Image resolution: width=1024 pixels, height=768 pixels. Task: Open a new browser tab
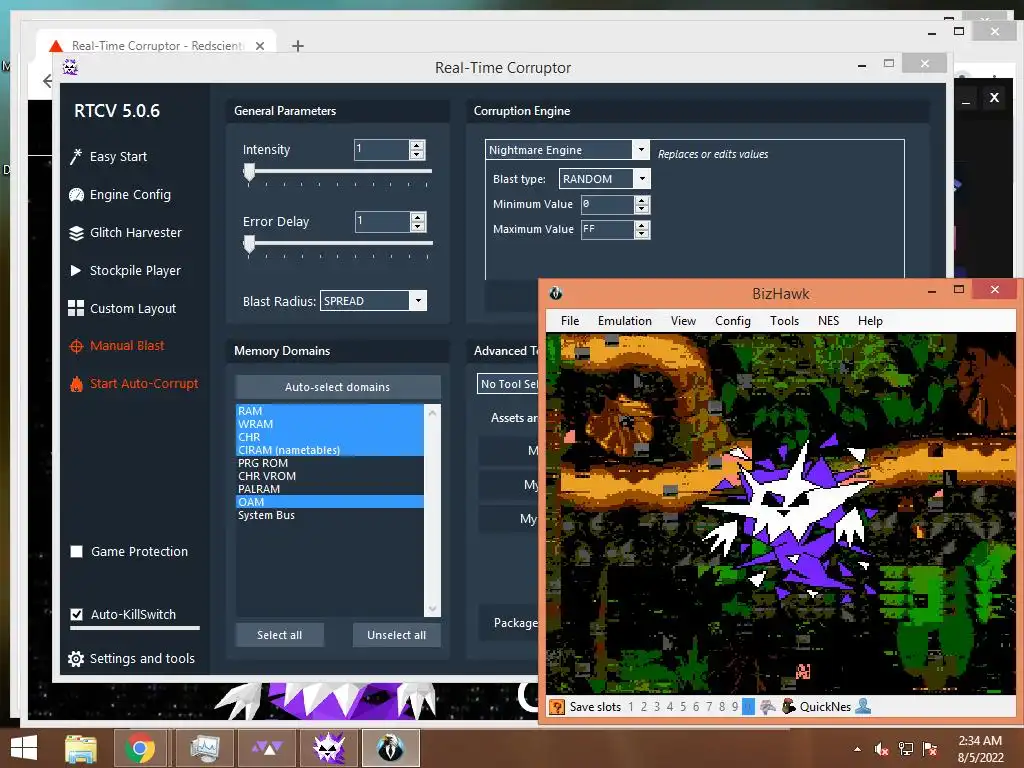298,46
